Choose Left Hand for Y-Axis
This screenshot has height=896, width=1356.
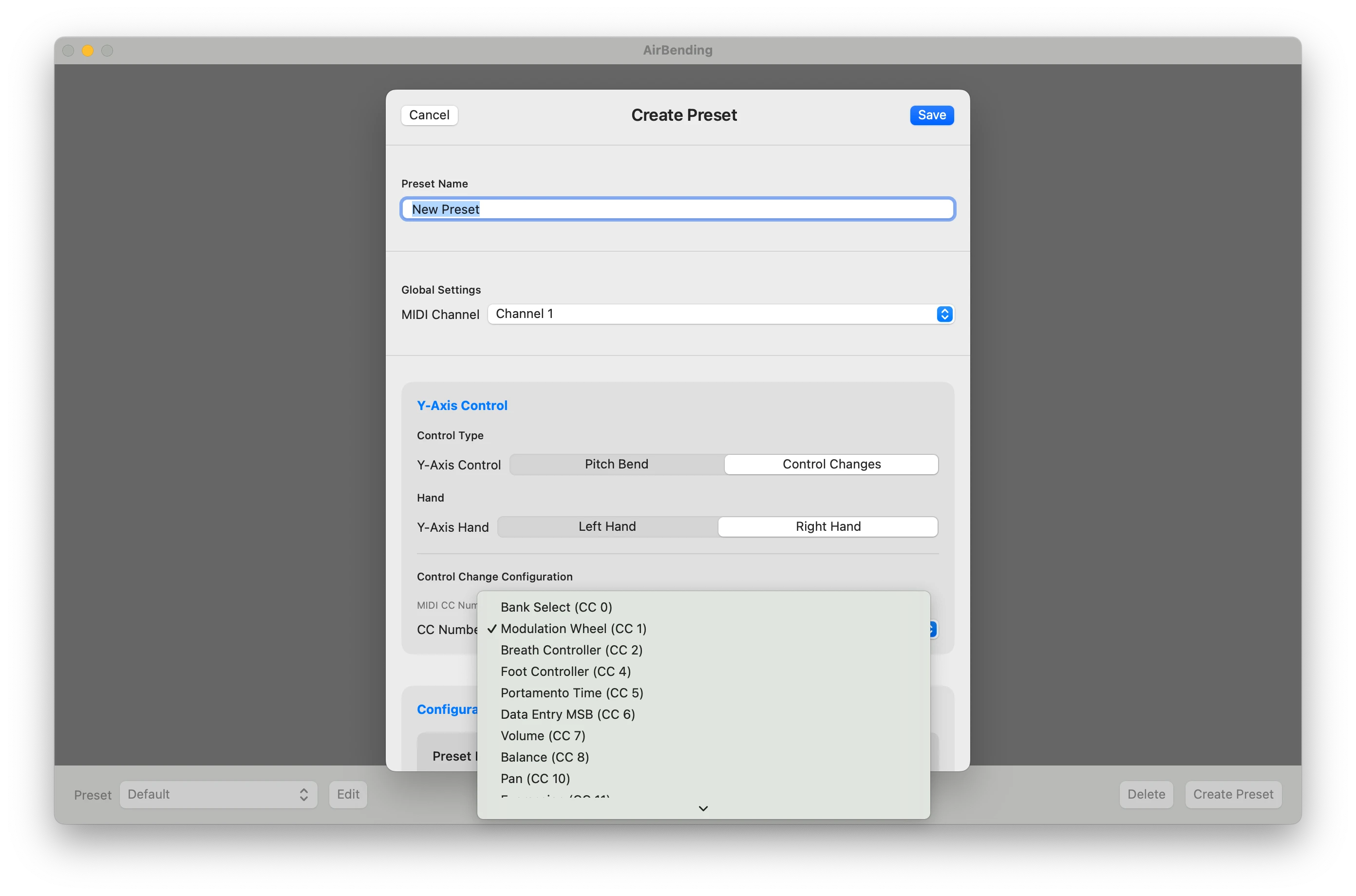click(607, 526)
